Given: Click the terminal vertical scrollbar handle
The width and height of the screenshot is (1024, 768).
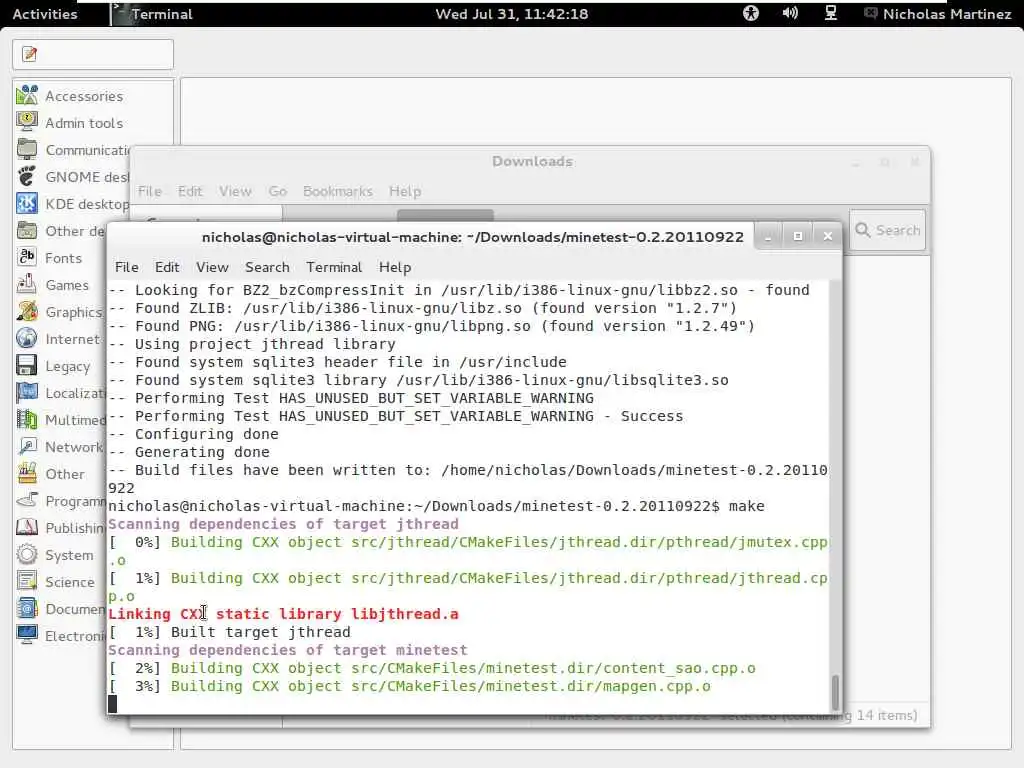Looking at the screenshot, I should point(835,693).
